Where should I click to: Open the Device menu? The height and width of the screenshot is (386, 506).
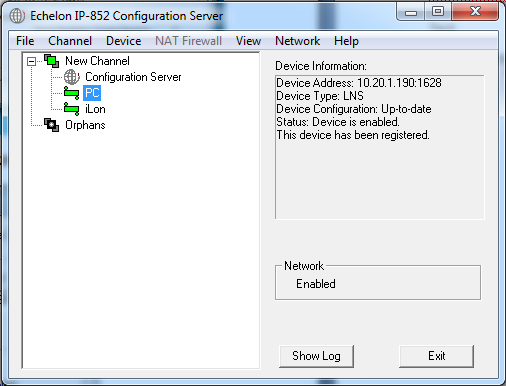pyautogui.click(x=124, y=41)
